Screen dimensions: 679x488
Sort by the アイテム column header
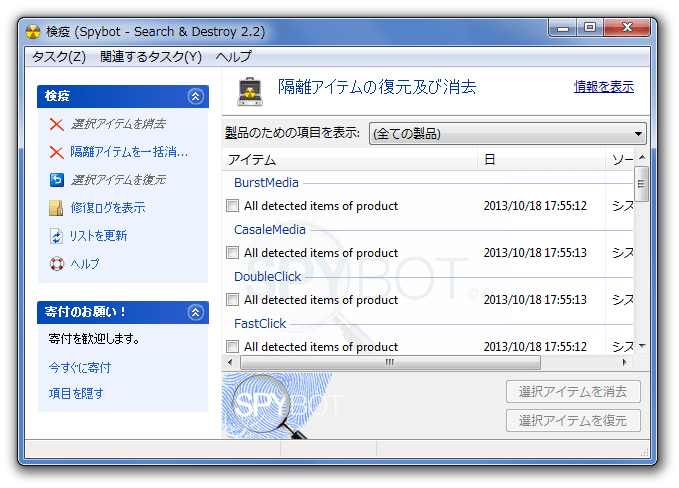(350, 160)
